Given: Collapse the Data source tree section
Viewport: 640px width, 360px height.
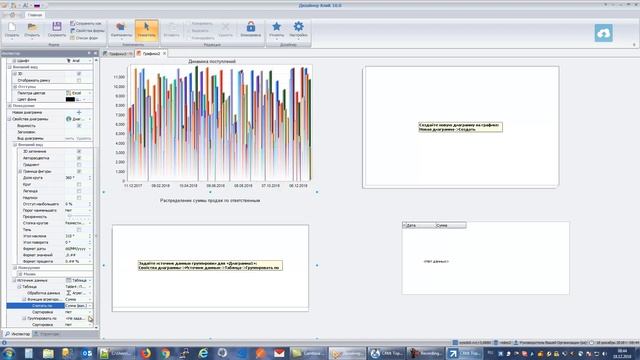Looking at the screenshot, I should click(x=14, y=280).
